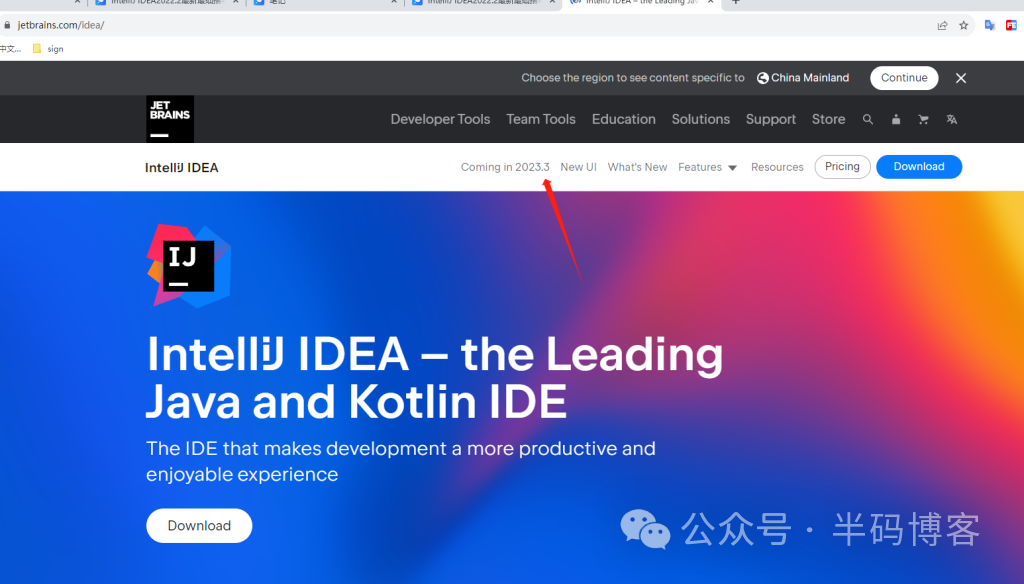Image resolution: width=1024 pixels, height=584 pixels.
Task: Expand the Features dropdown arrow
Action: tap(732, 168)
